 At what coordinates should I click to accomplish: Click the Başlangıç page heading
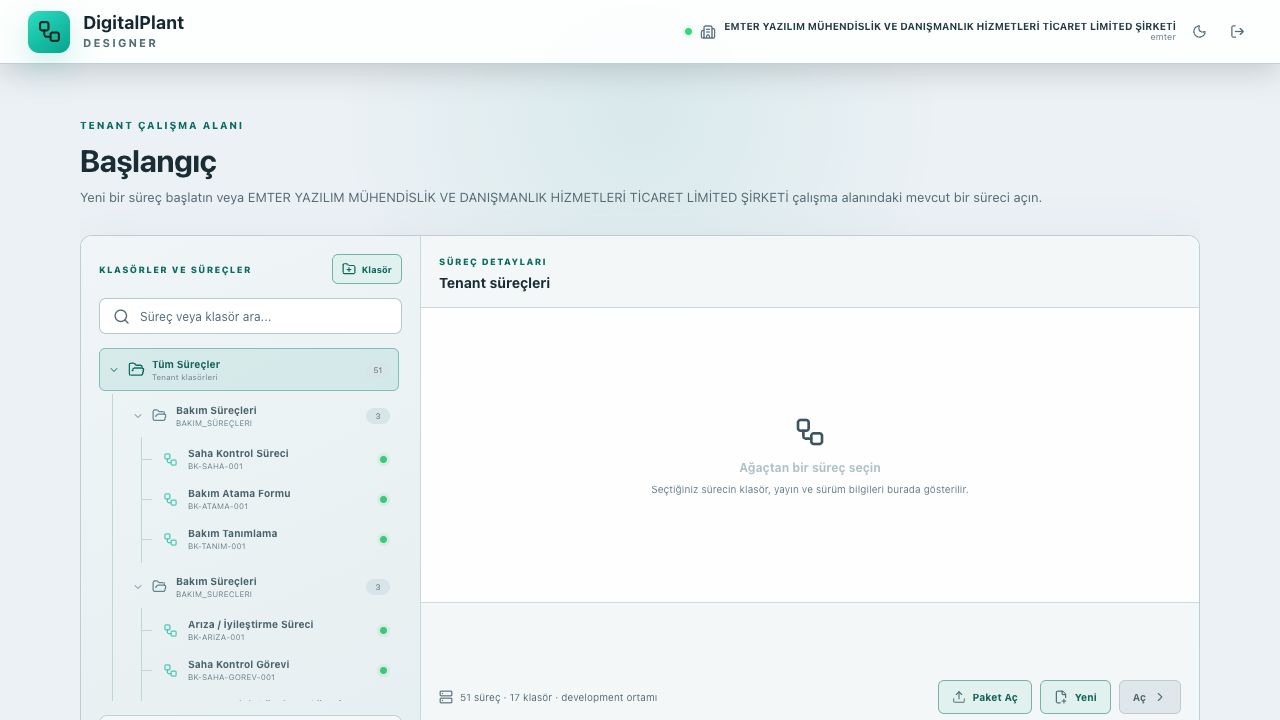tap(148, 161)
